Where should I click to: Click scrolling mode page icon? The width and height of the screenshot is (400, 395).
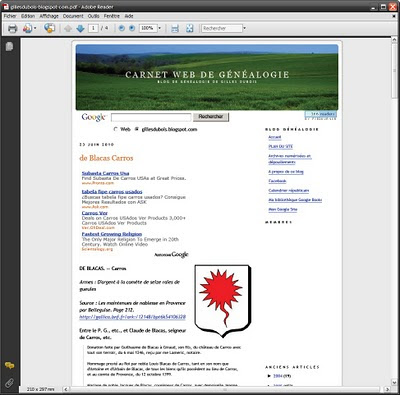(175, 29)
